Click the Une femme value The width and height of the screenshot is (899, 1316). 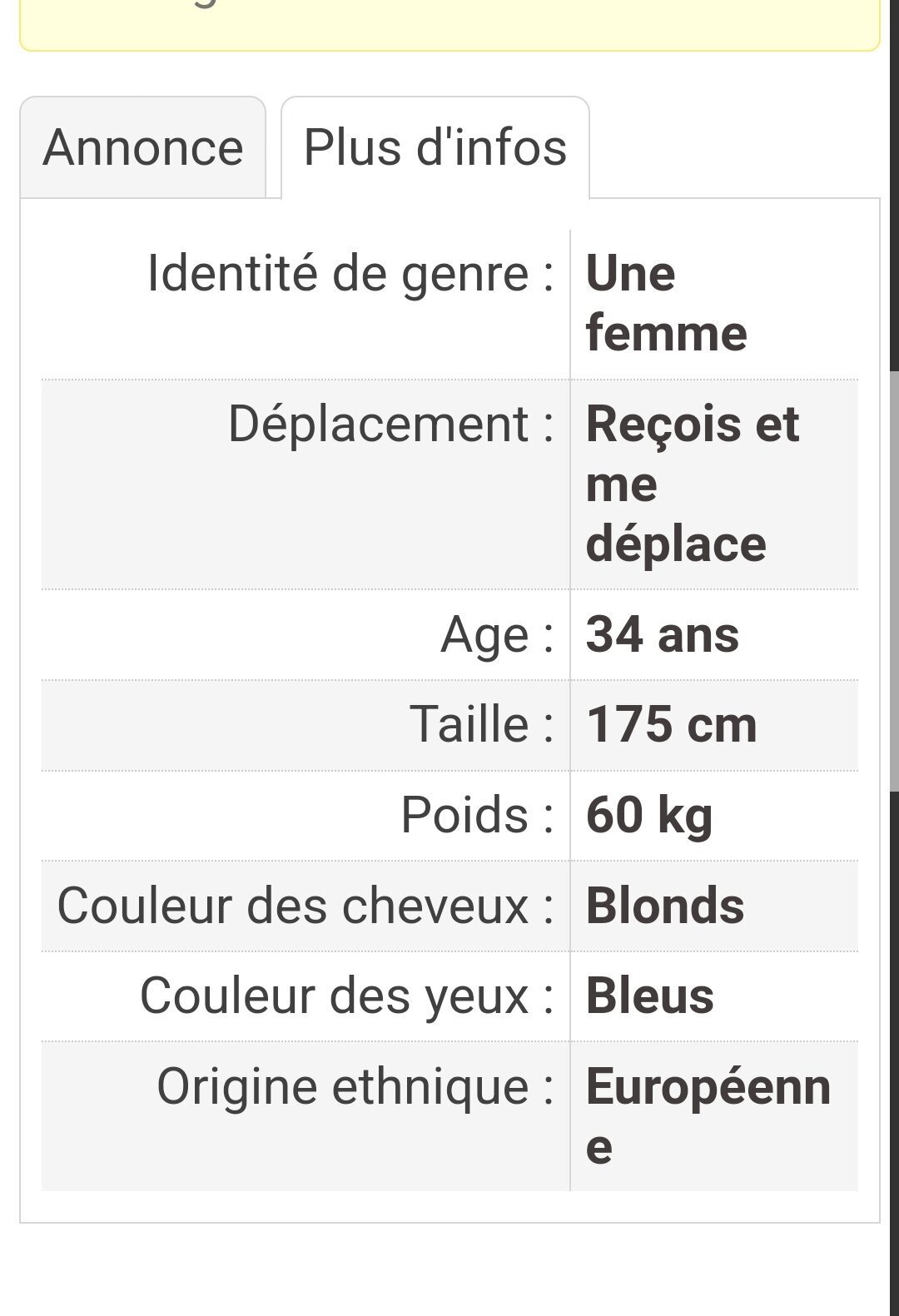666,303
